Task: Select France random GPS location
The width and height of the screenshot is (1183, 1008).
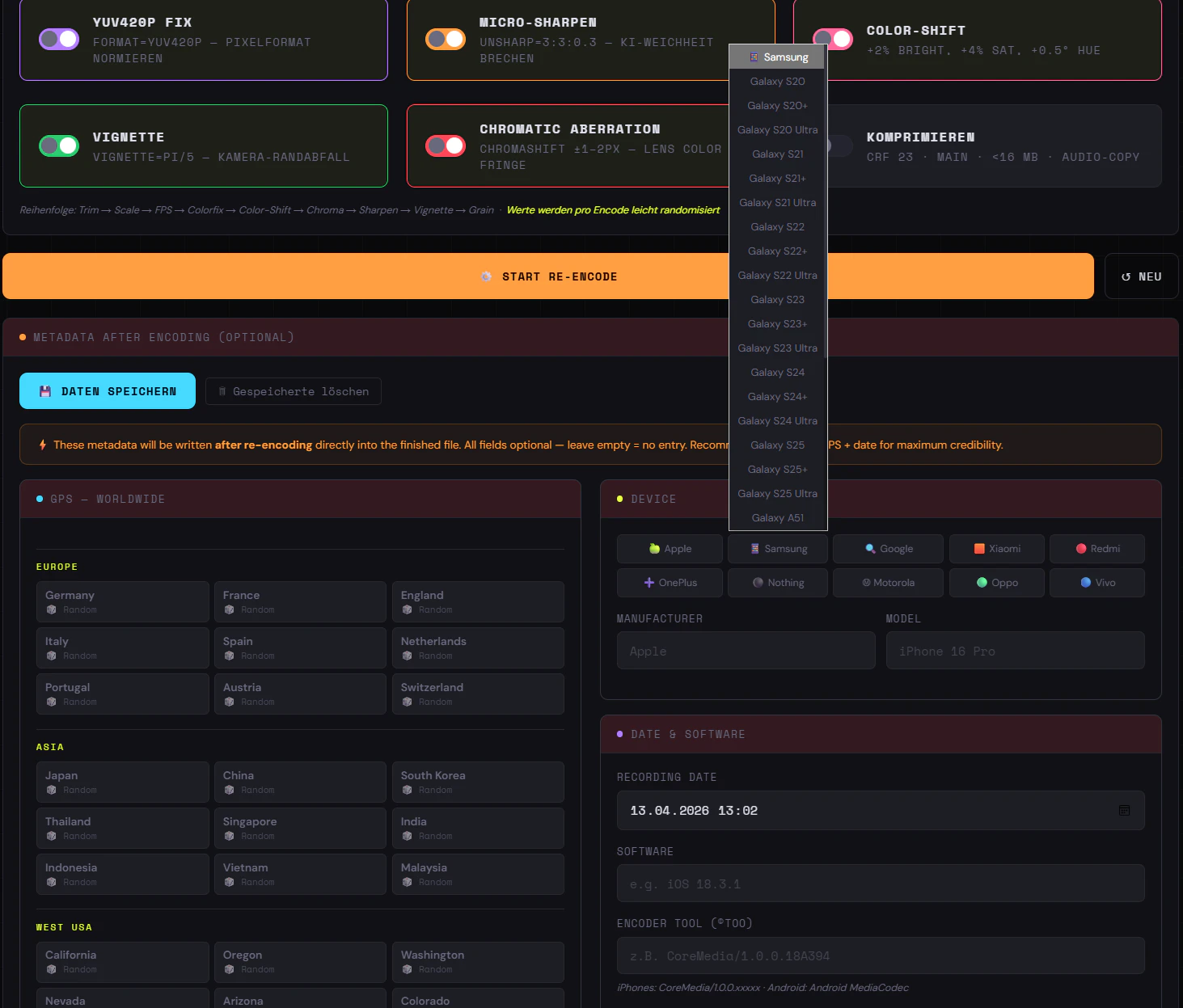Action: click(300, 602)
